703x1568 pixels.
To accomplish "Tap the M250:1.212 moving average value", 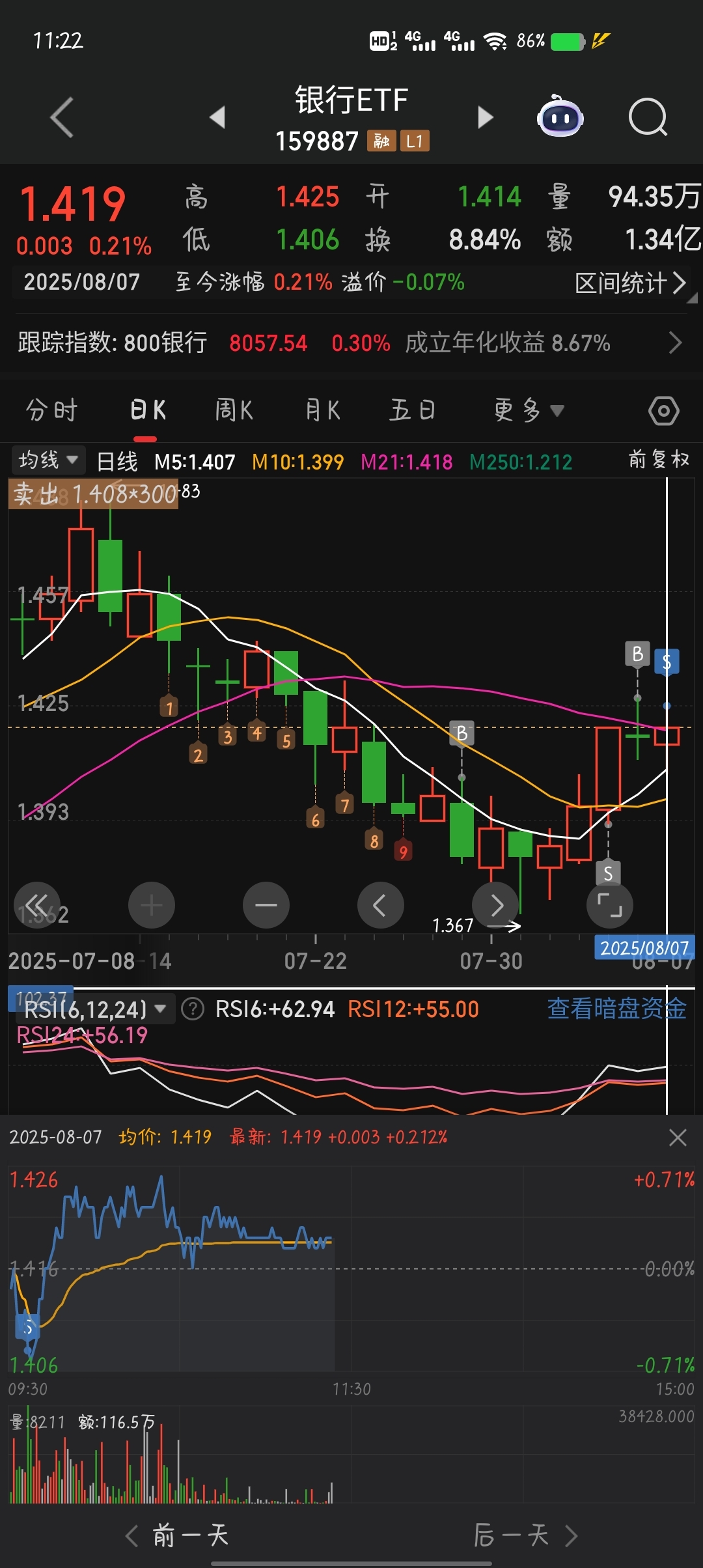I will 521,462.
